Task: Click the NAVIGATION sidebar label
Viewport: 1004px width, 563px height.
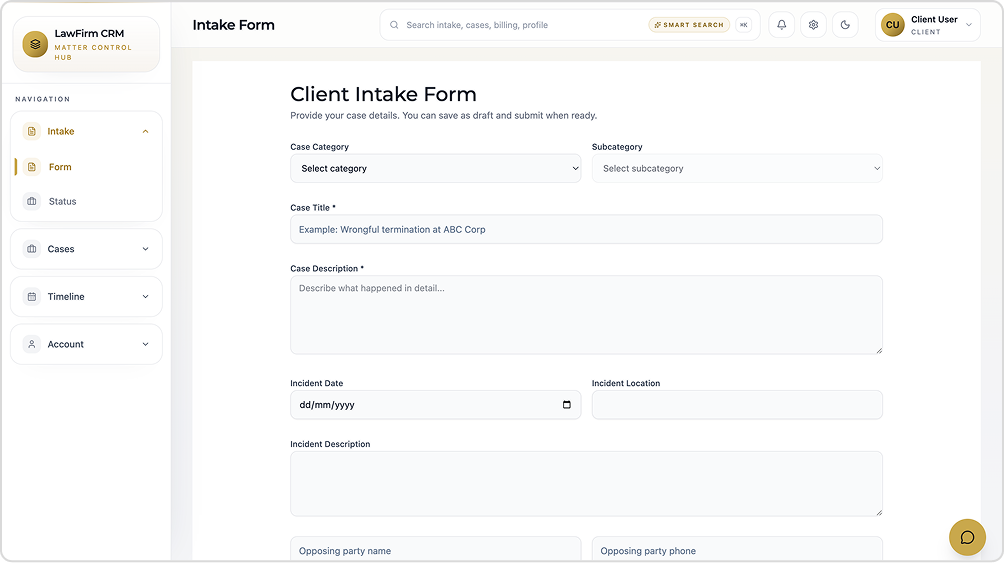Action: tap(43, 99)
